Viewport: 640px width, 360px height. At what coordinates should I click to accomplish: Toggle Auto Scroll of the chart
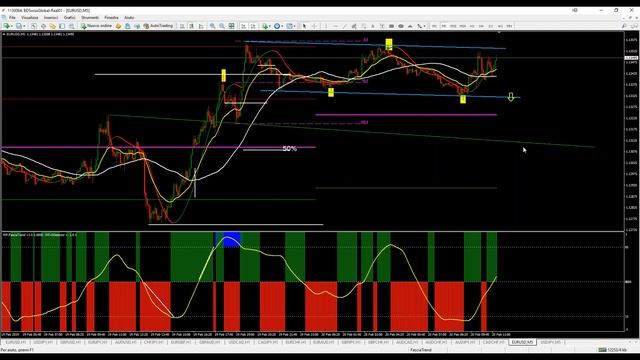243,26
